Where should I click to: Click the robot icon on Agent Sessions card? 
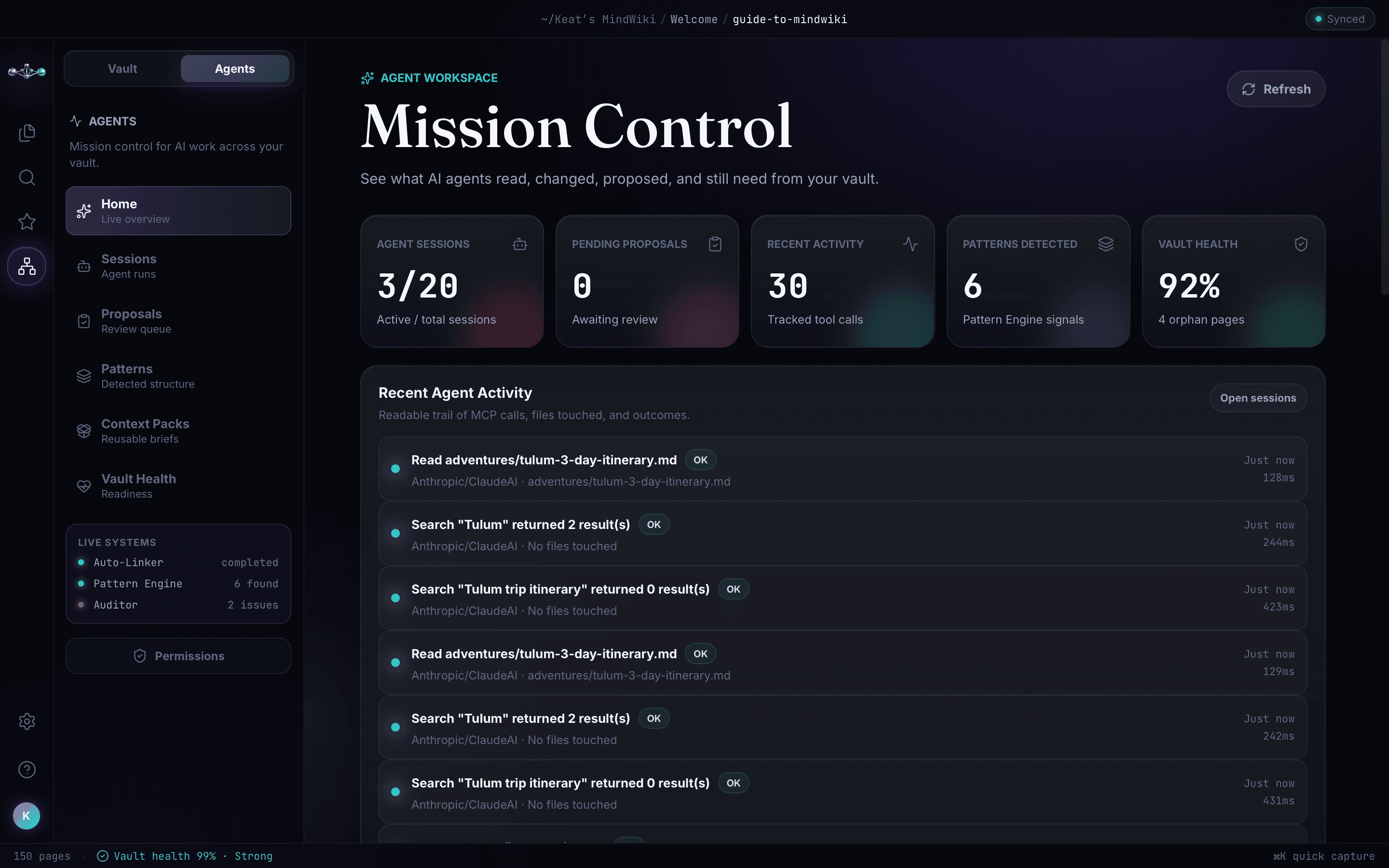tap(519, 244)
